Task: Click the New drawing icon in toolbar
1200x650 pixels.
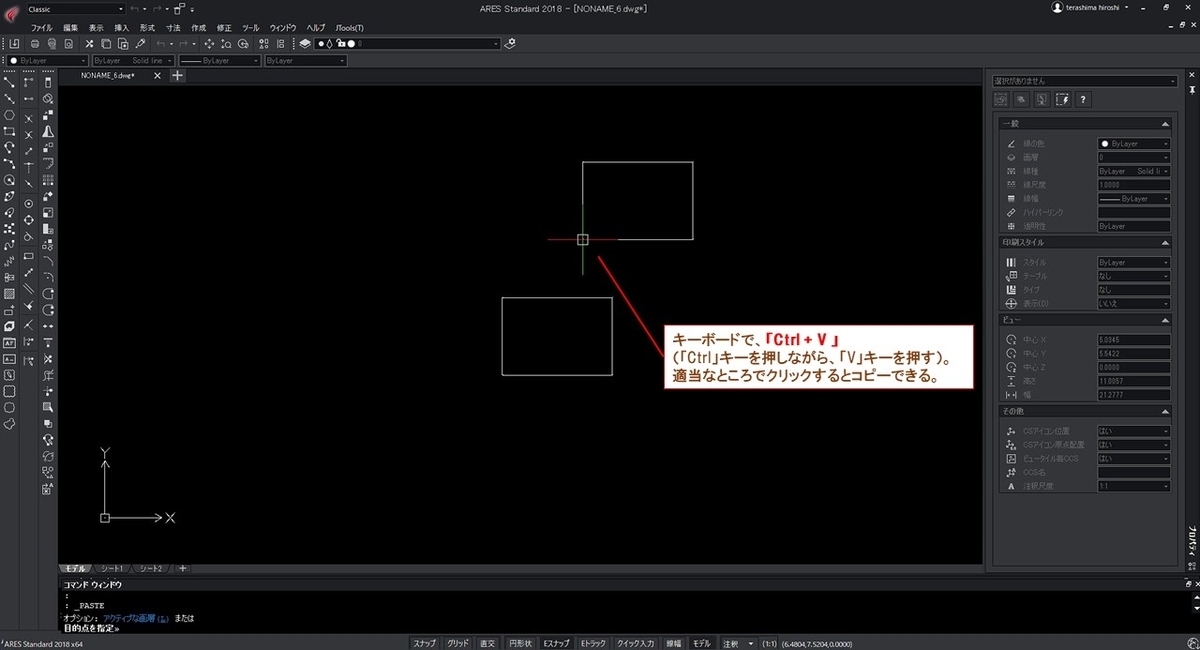Action: click(x=14, y=44)
